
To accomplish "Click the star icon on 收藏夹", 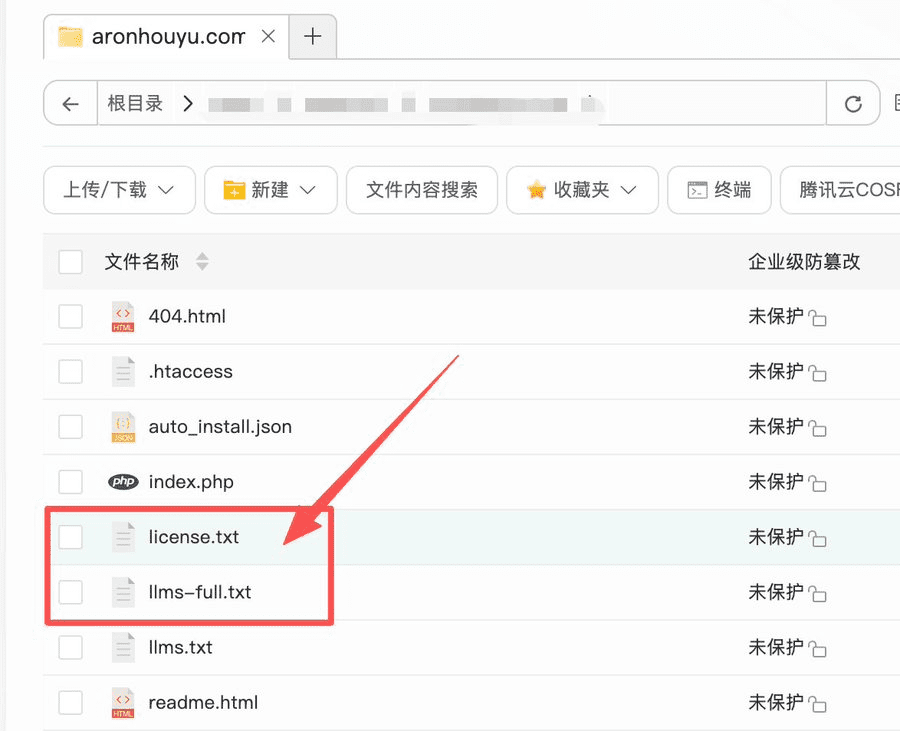I will 536,190.
